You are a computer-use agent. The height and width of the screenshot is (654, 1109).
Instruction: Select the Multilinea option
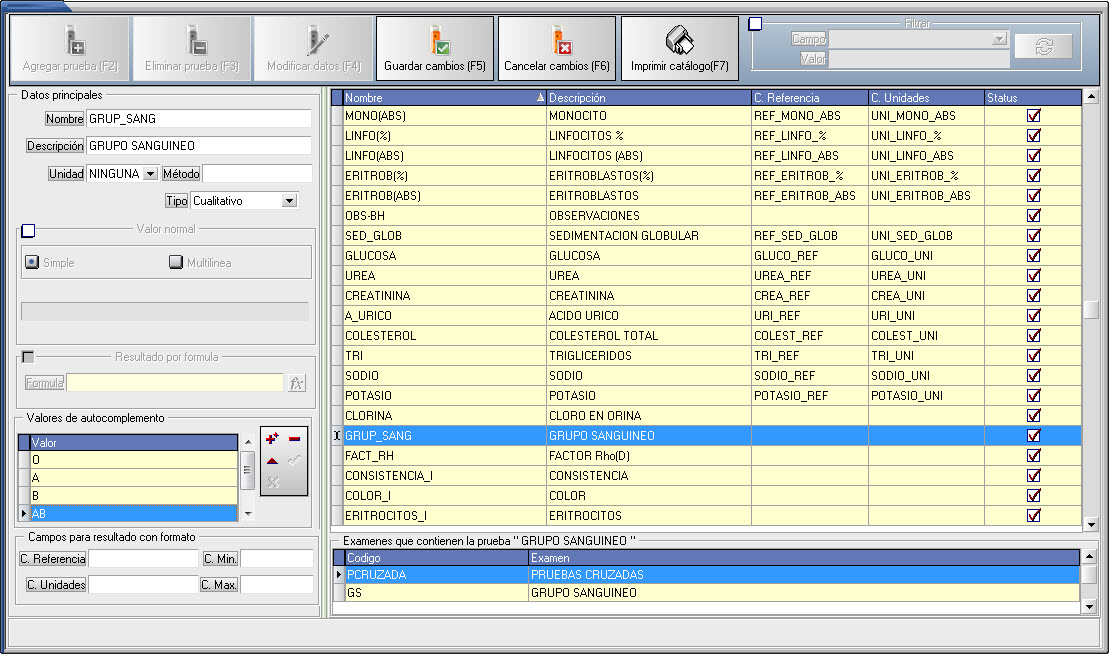point(176,262)
